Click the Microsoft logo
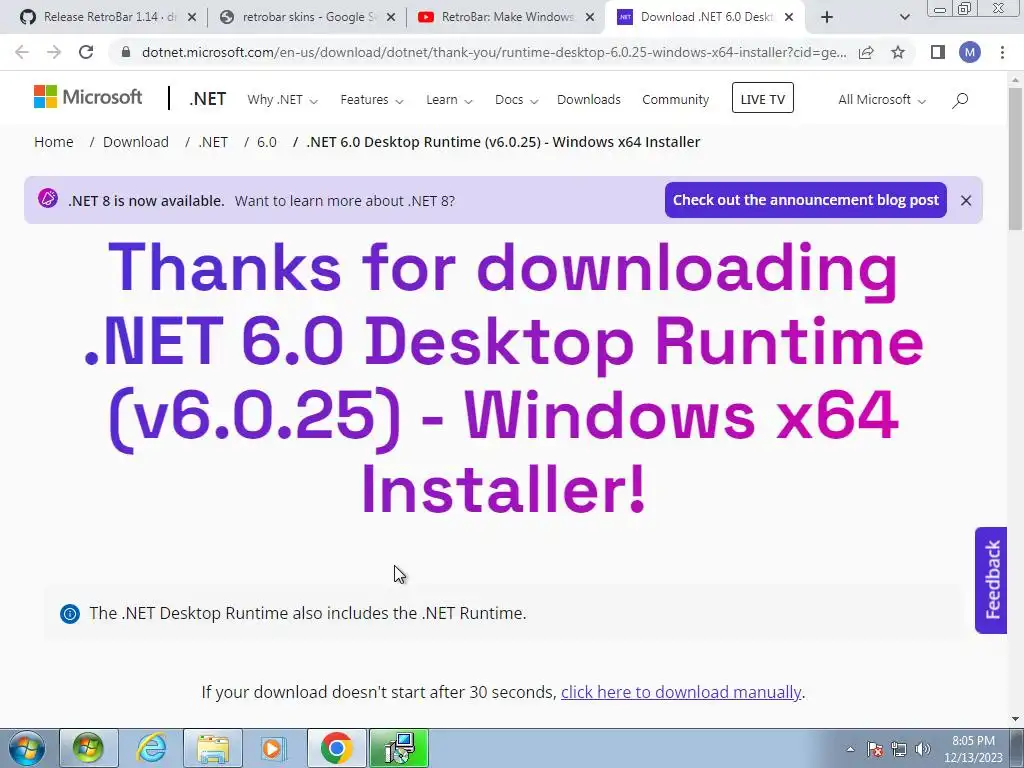Image resolution: width=1024 pixels, height=768 pixels. pos(88,97)
